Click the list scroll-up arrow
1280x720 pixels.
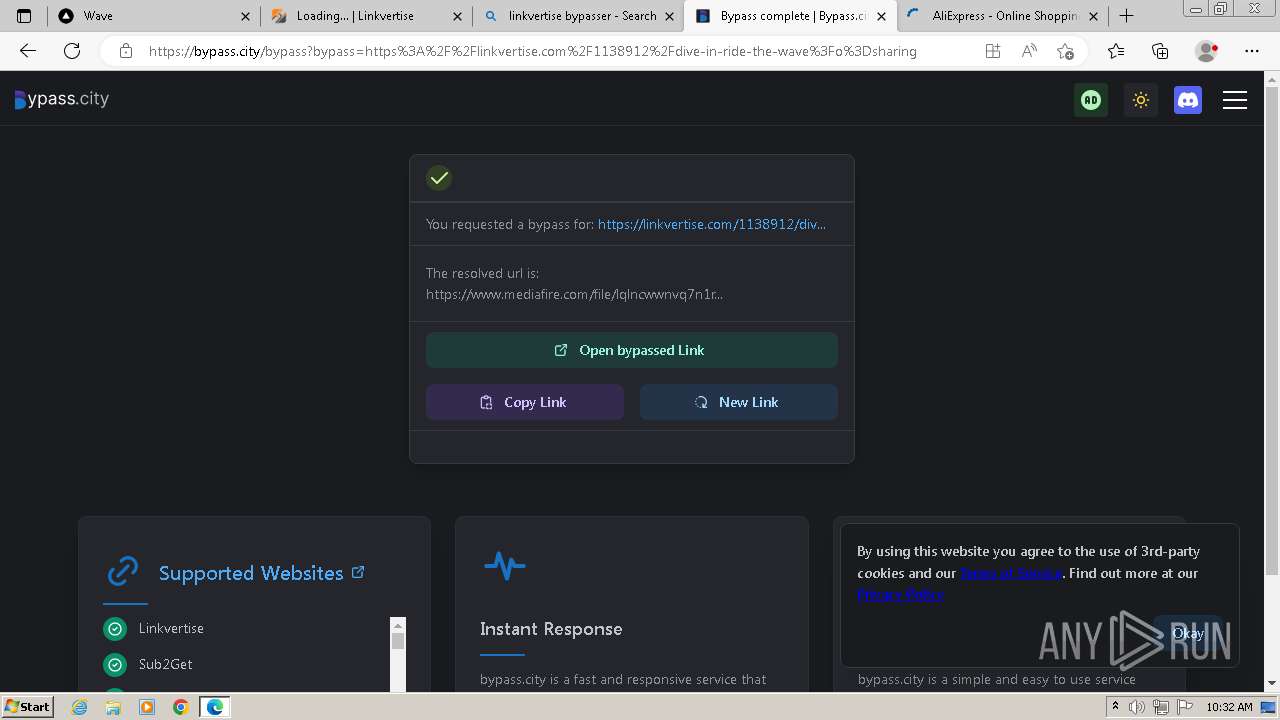coord(398,624)
